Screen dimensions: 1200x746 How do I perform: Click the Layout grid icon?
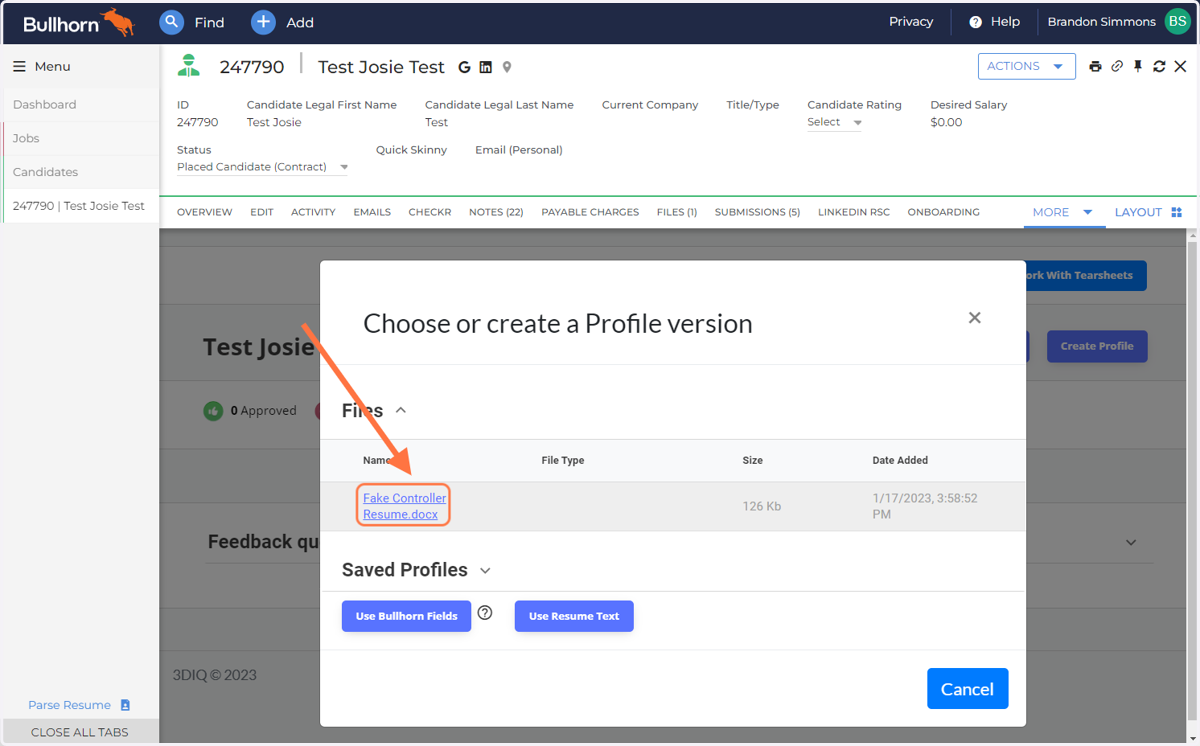point(1176,212)
